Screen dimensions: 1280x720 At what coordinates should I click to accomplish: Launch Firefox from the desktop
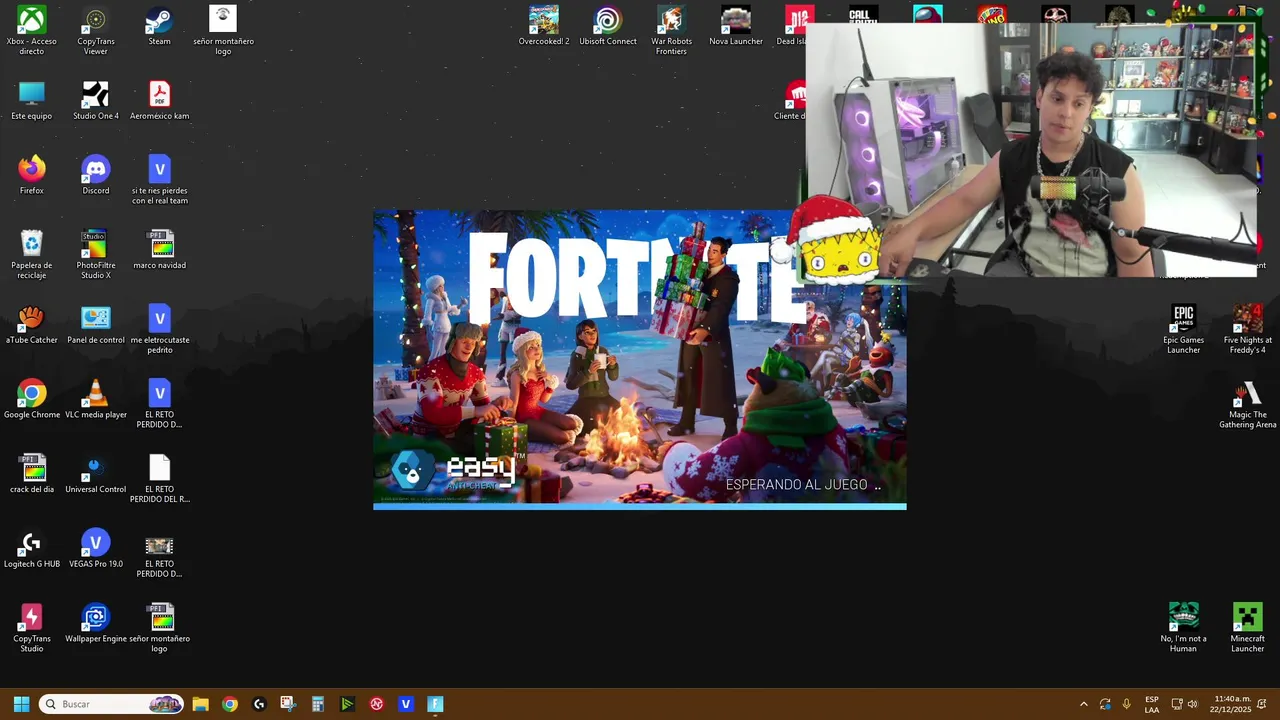[x=31, y=176]
